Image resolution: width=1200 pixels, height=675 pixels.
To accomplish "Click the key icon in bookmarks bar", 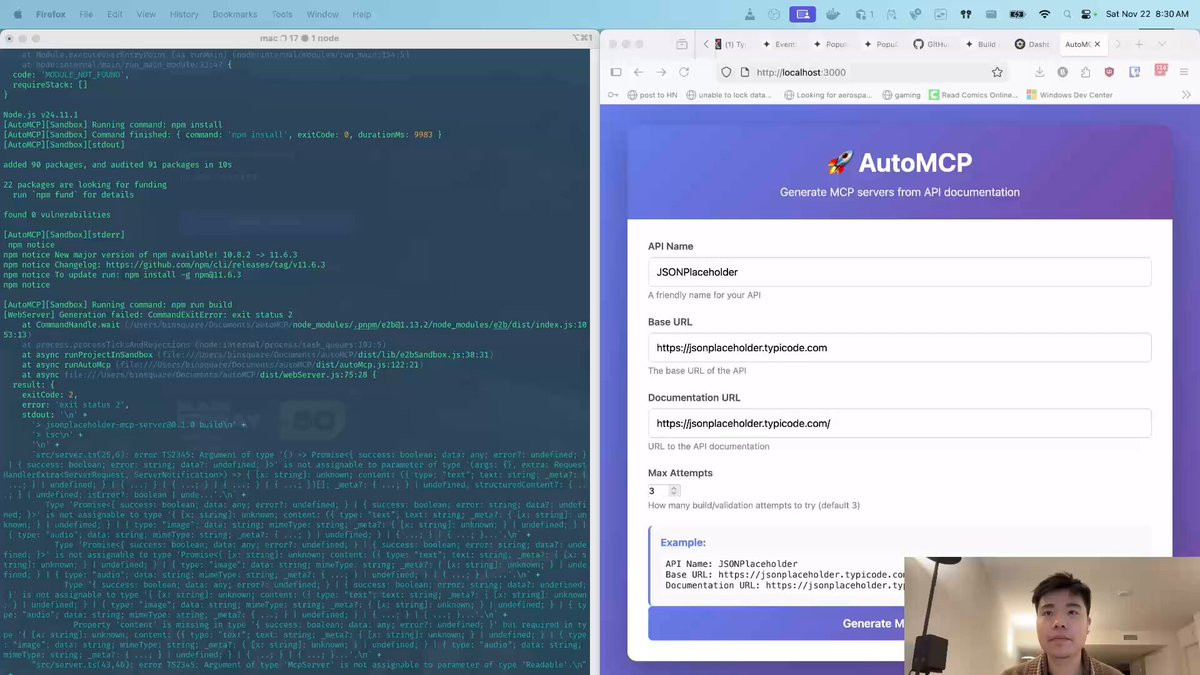I will point(613,95).
